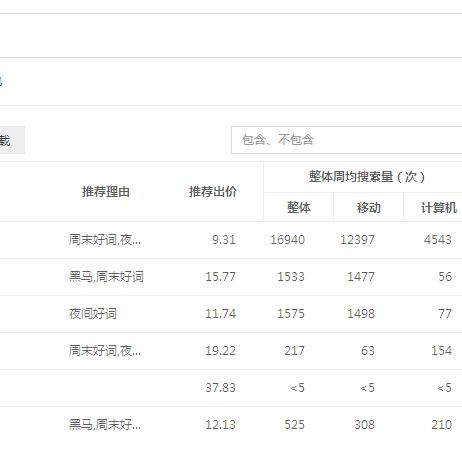Sort by the 推荐出价 column header
The width and height of the screenshot is (462, 462).
tap(213, 192)
